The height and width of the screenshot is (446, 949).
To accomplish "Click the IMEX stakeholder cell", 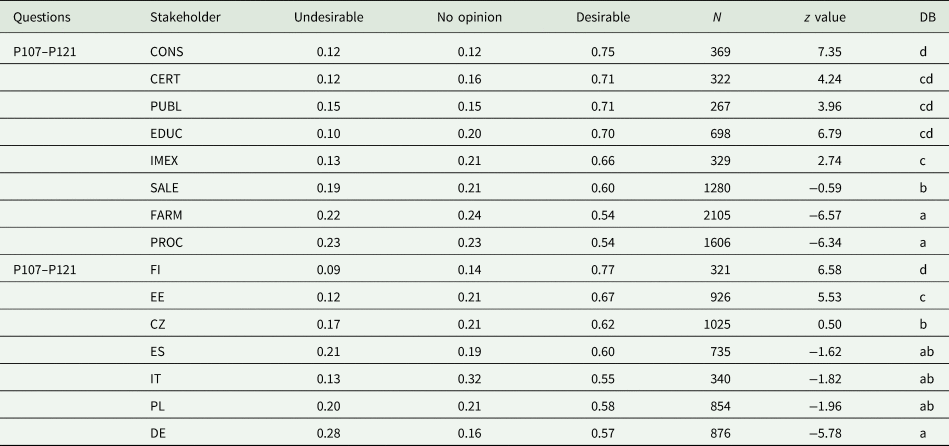I will [167, 160].
